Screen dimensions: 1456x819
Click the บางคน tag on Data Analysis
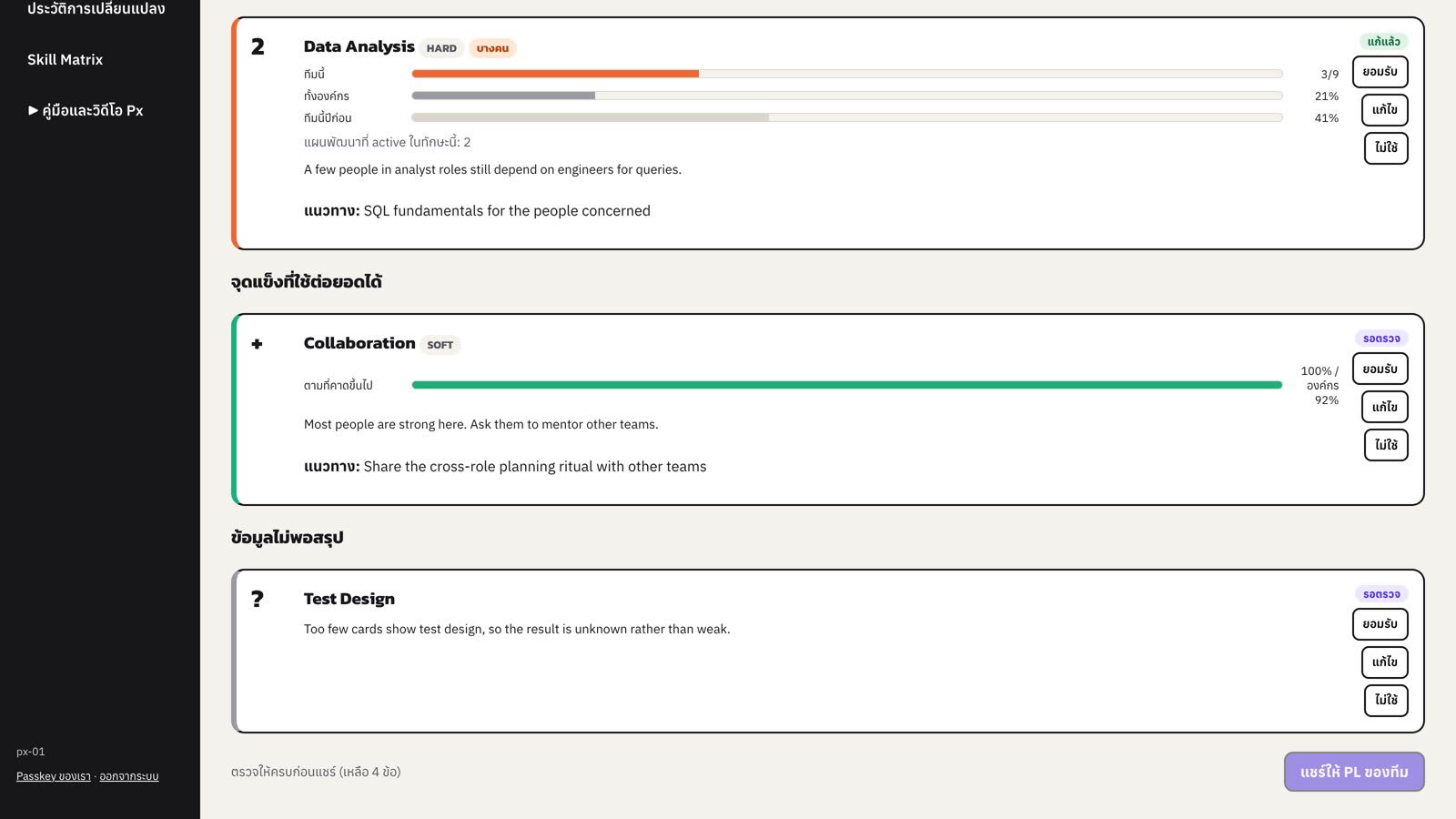coord(492,48)
